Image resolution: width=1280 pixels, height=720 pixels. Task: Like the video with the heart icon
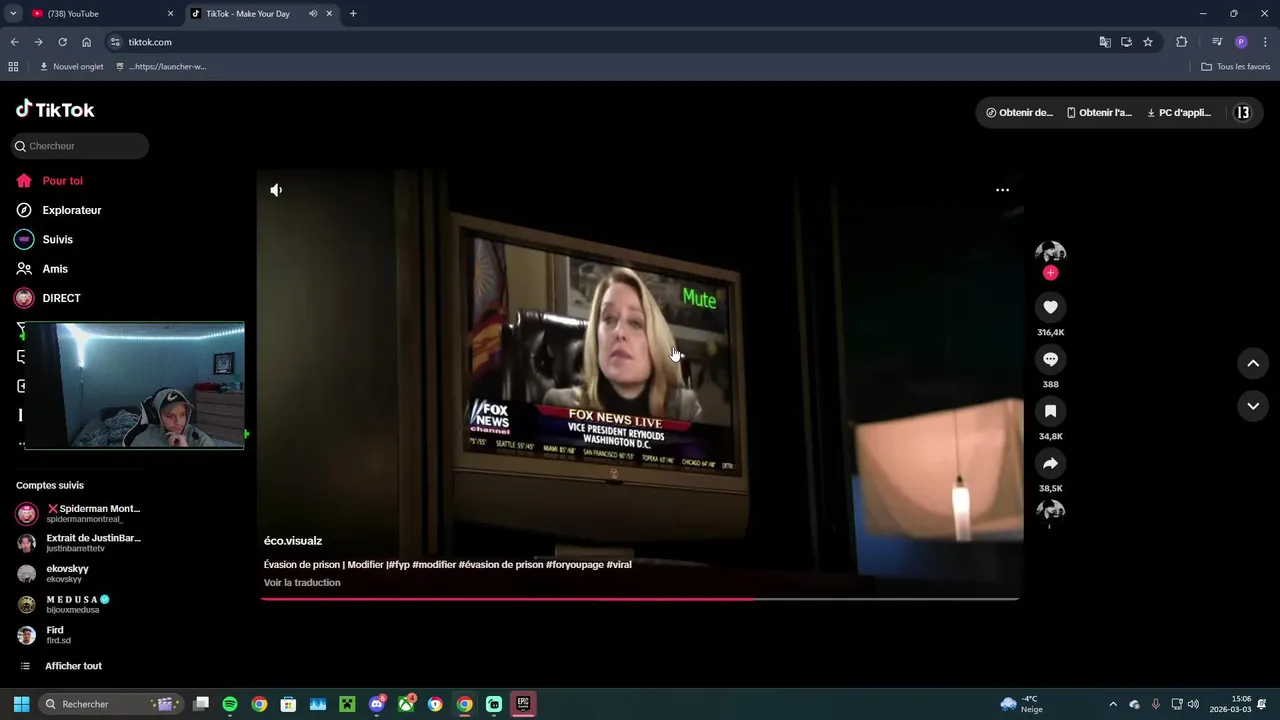[x=1050, y=307]
